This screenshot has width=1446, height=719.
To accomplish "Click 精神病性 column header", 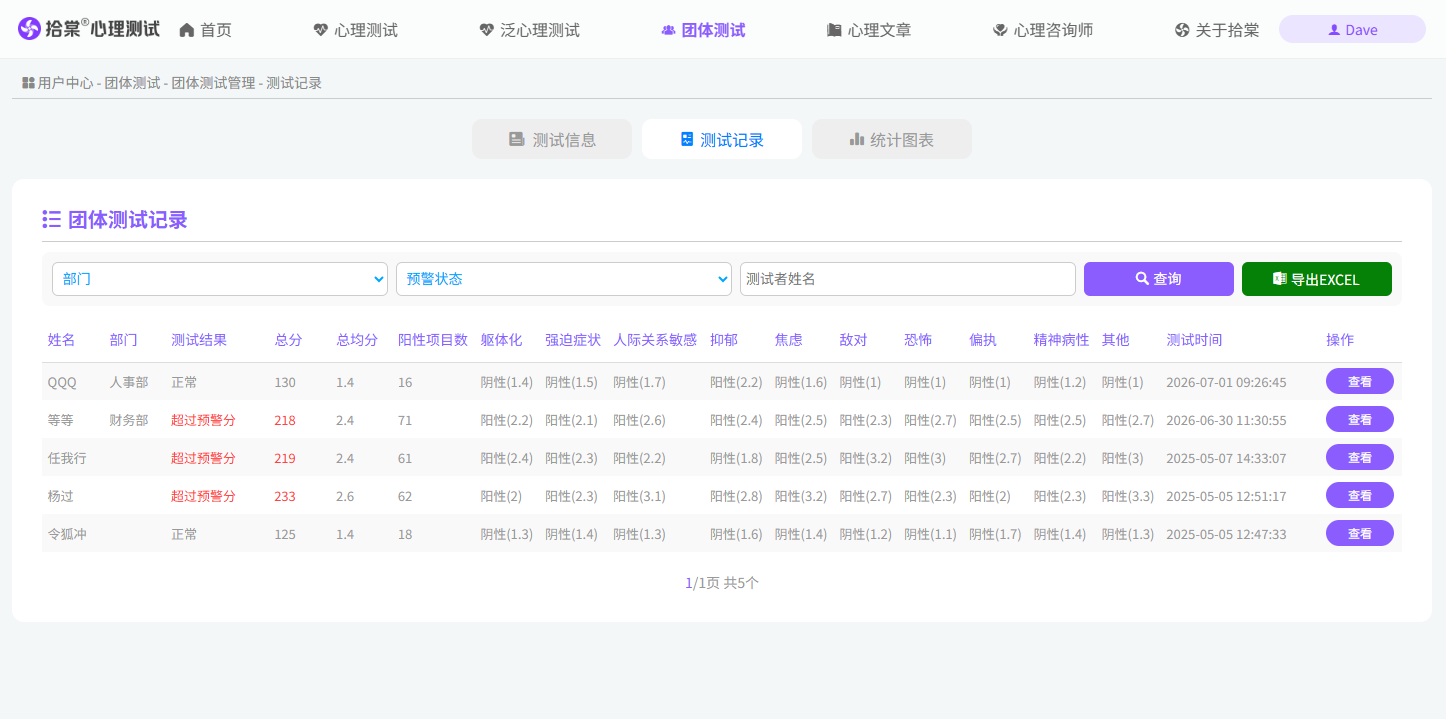I will click(x=1061, y=340).
